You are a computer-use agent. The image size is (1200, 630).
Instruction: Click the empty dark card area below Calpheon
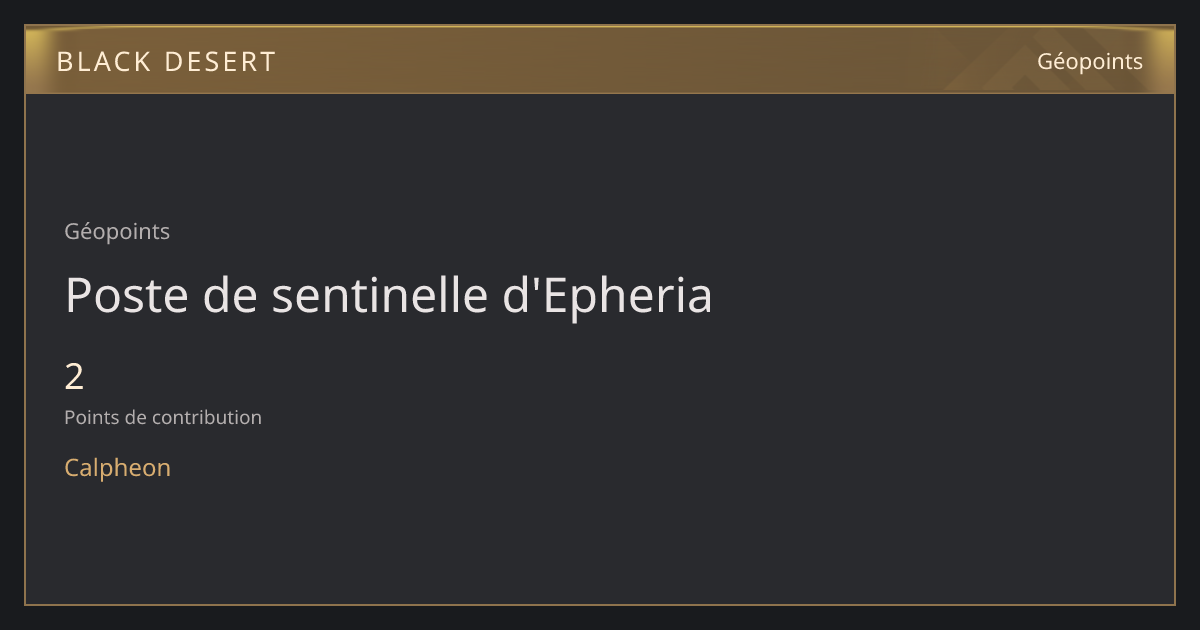point(600,545)
